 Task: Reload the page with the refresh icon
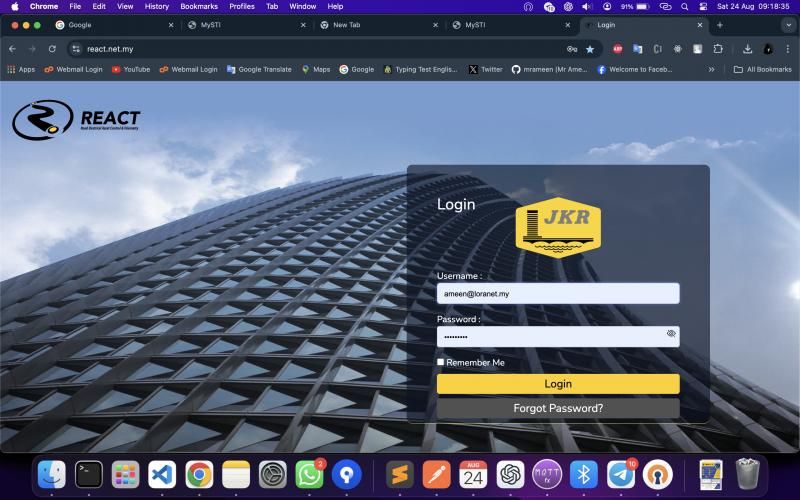(52, 49)
